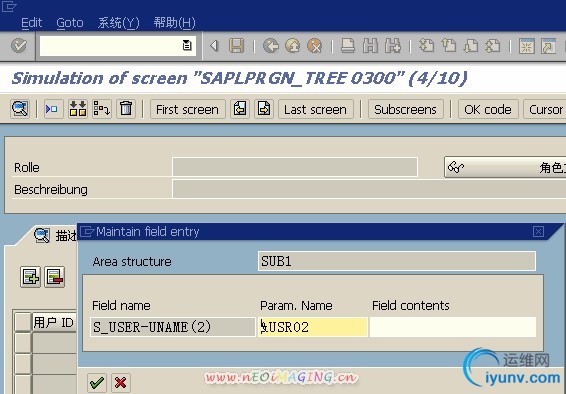The height and width of the screenshot is (394, 566).
Task: Click the green checkmark Enter icon
Action: point(19,46)
